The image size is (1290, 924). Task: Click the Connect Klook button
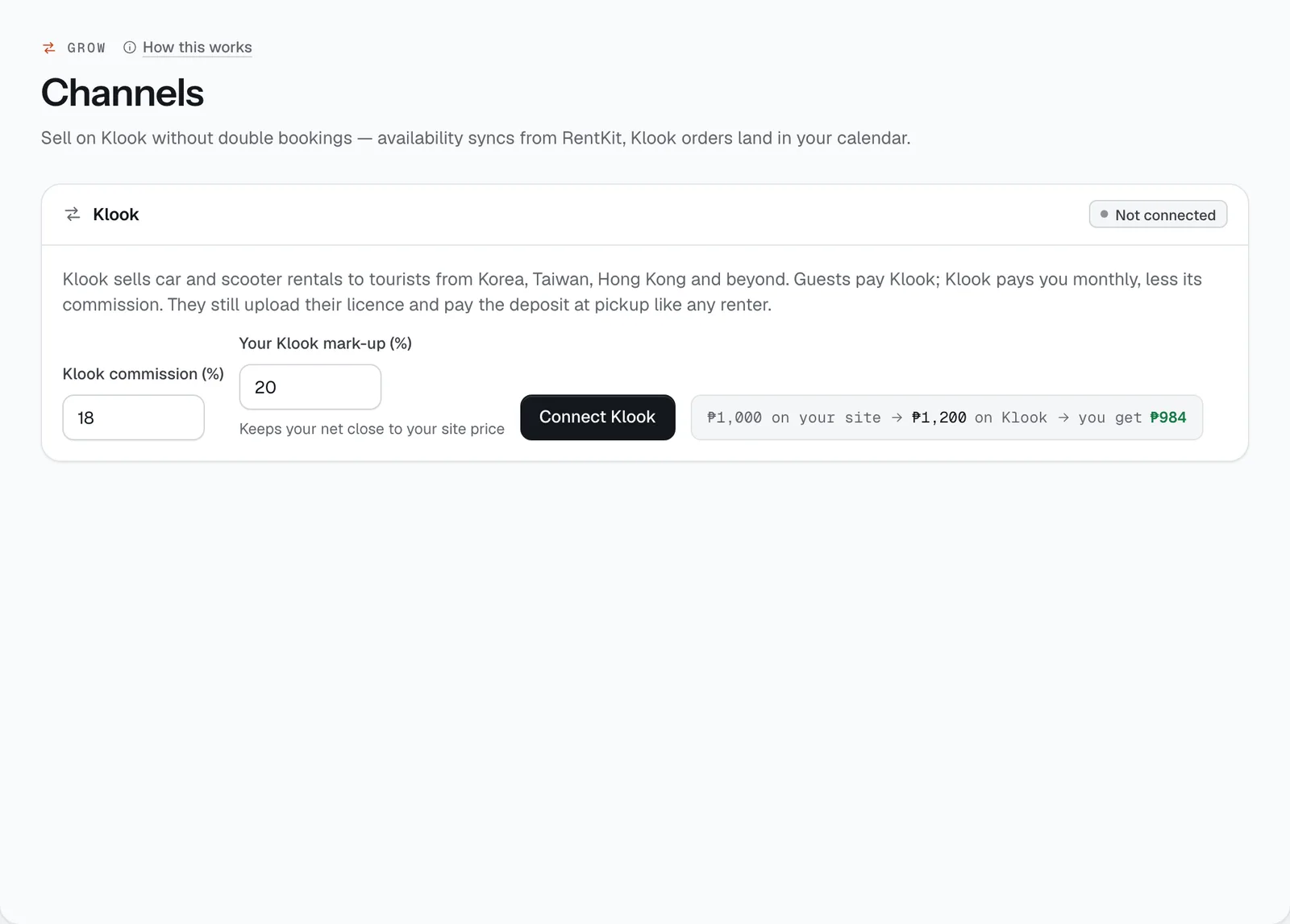[x=597, y=417]
